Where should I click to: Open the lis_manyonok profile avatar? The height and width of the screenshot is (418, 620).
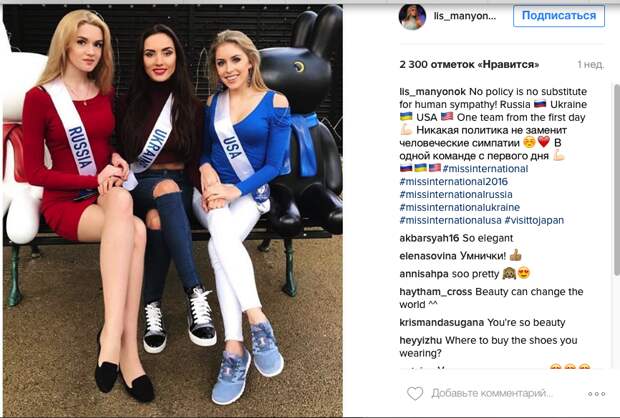coord(412,17)
